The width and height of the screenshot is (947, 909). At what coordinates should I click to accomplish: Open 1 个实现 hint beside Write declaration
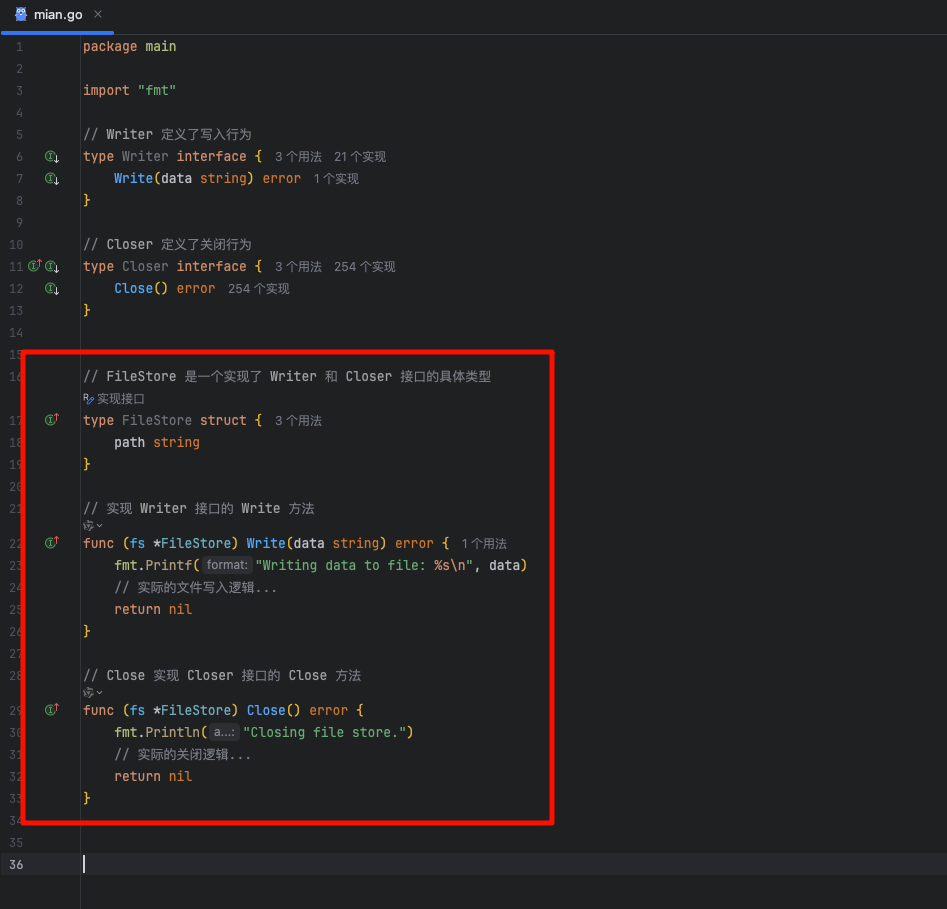tap(336, 179)
